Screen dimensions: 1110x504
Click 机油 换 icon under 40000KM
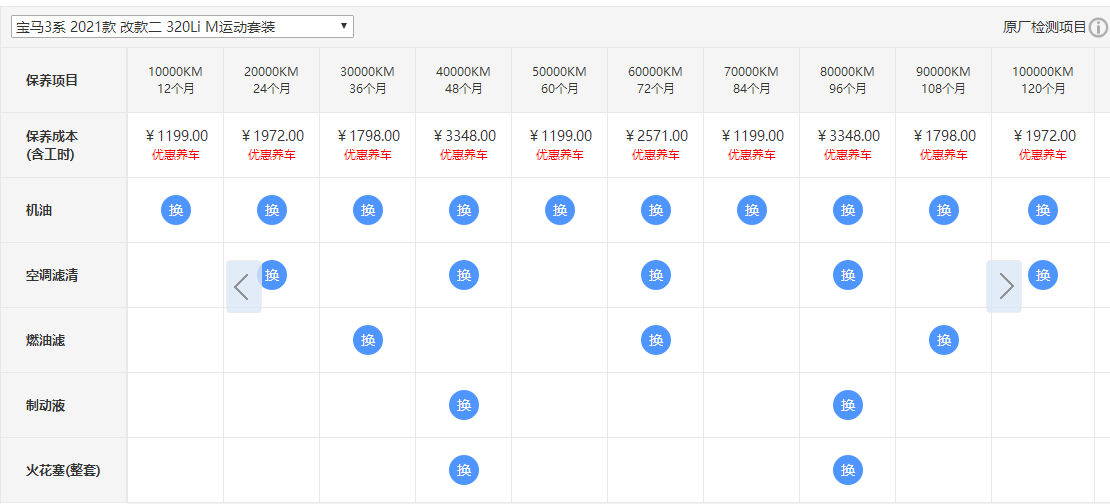(x=464, y=210)
